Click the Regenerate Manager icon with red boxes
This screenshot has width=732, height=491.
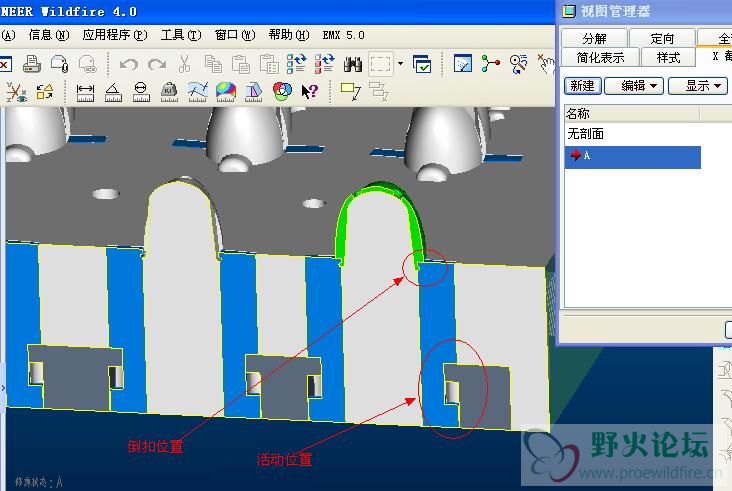(324, 63)
